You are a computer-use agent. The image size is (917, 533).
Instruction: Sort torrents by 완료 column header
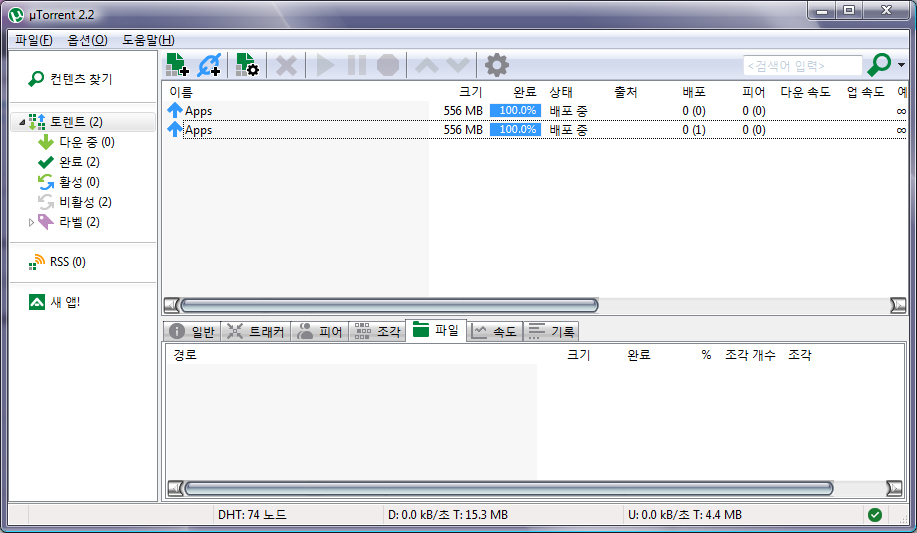[x=525, y=92]
